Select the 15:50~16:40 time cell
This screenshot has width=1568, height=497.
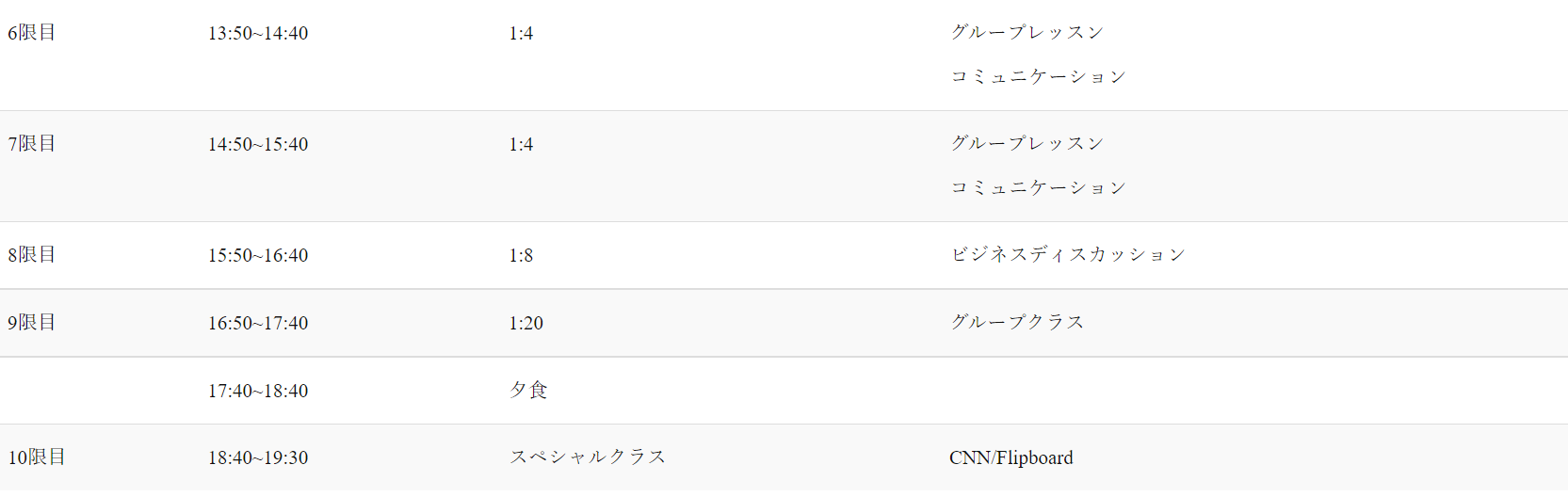[258, 255]
